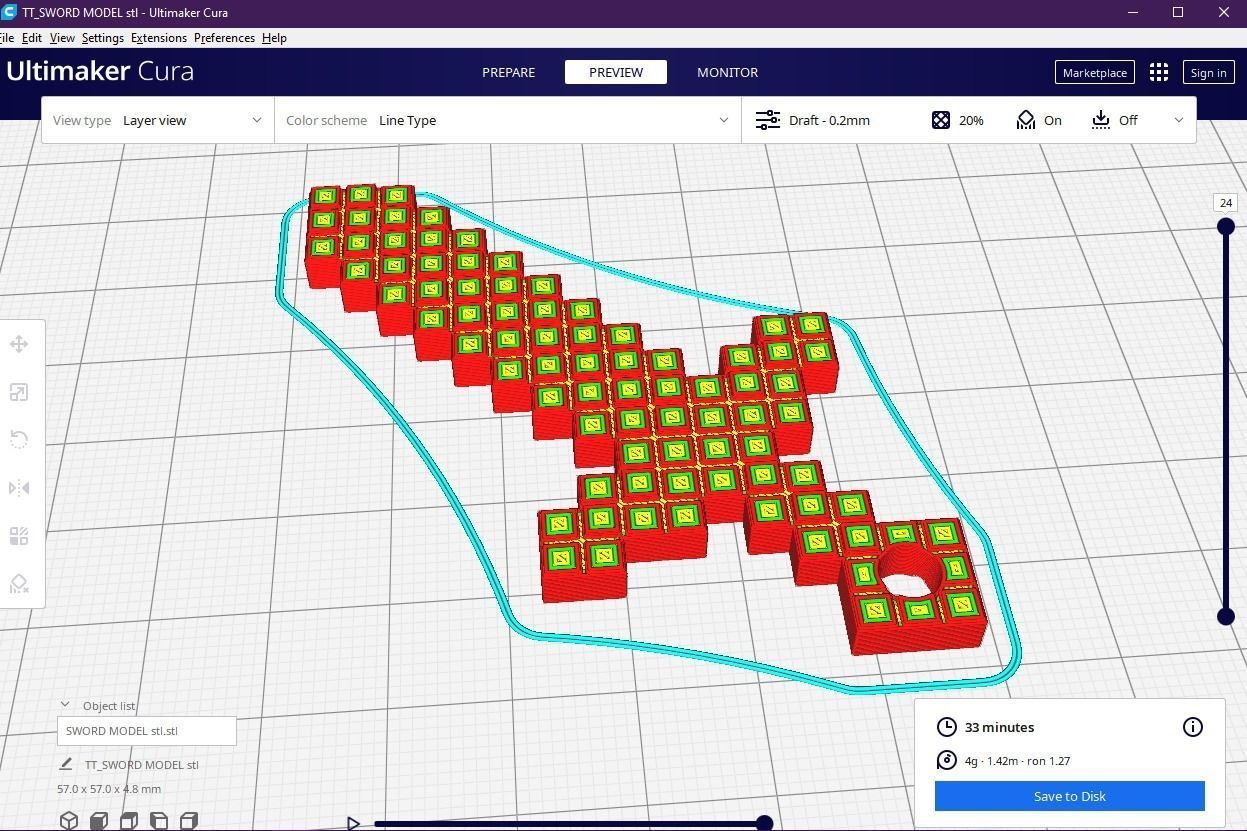Screen dimensions: 1247x831
Task: Select the Move tool in left toolbar
Action: [19, 344]
